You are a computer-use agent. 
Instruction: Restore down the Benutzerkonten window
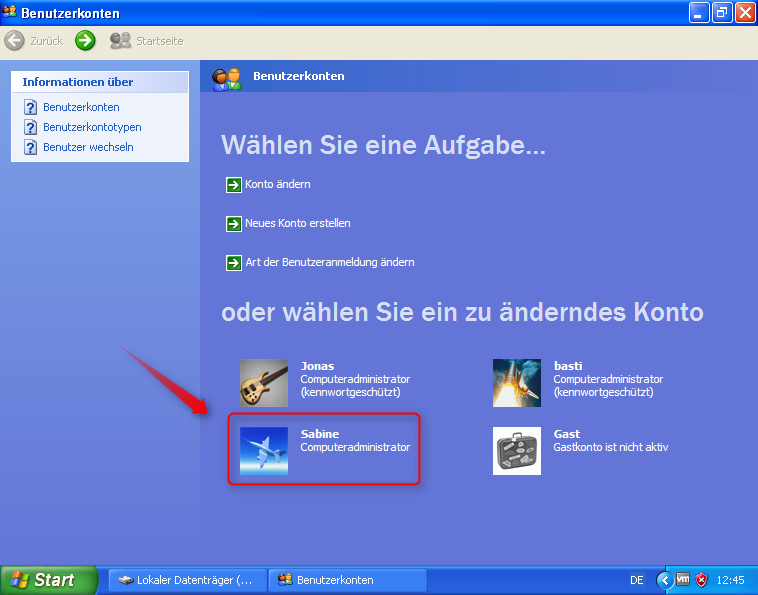pos(722,13)
